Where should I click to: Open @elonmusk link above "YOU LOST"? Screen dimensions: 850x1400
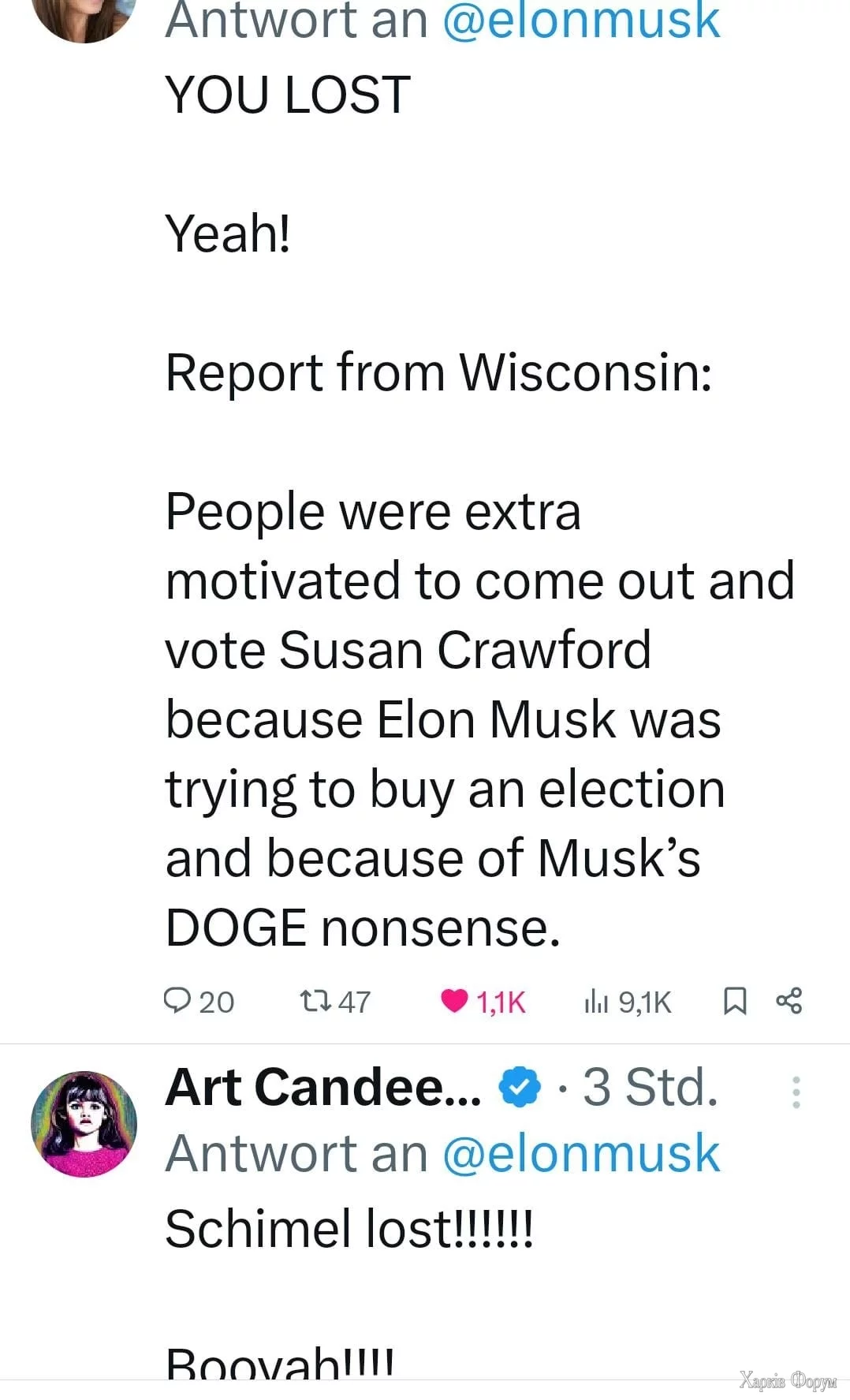[x=581, y=21]
